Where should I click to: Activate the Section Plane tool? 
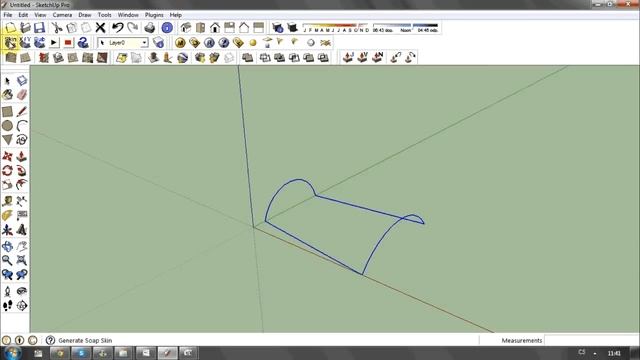click(x=22, y=305)
